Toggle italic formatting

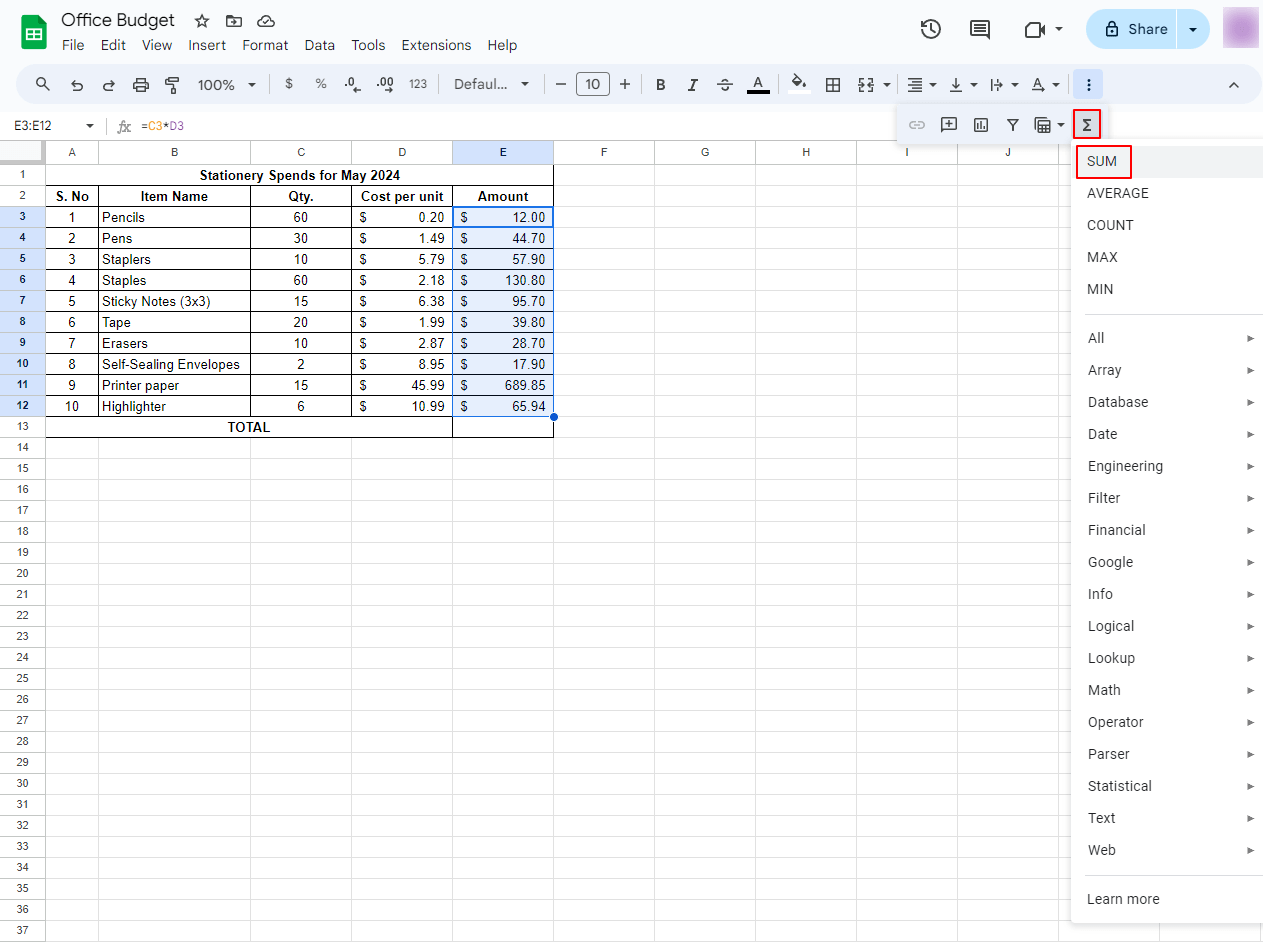point(692,85)
